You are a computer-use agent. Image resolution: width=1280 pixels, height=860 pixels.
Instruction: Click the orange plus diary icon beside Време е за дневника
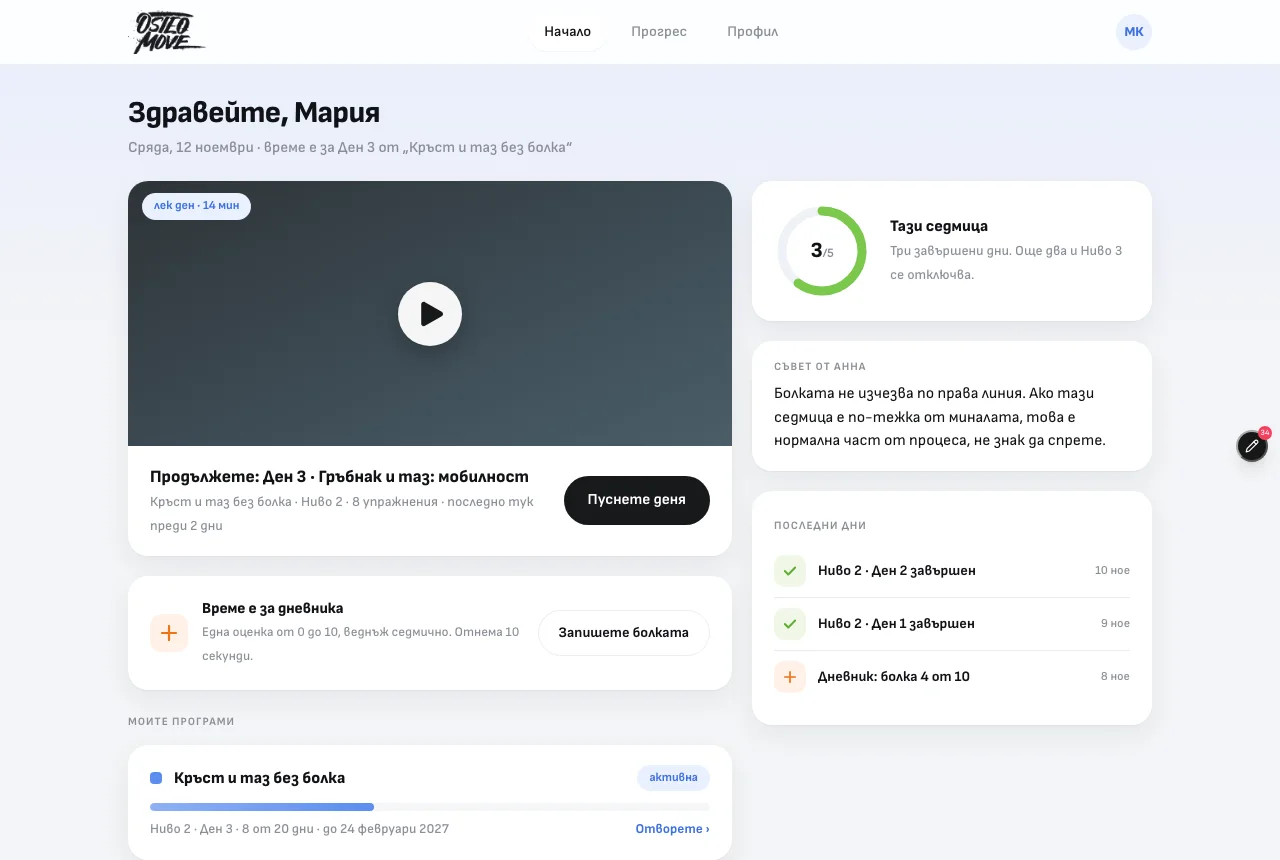pyautogui.click(x=169, y=633)
